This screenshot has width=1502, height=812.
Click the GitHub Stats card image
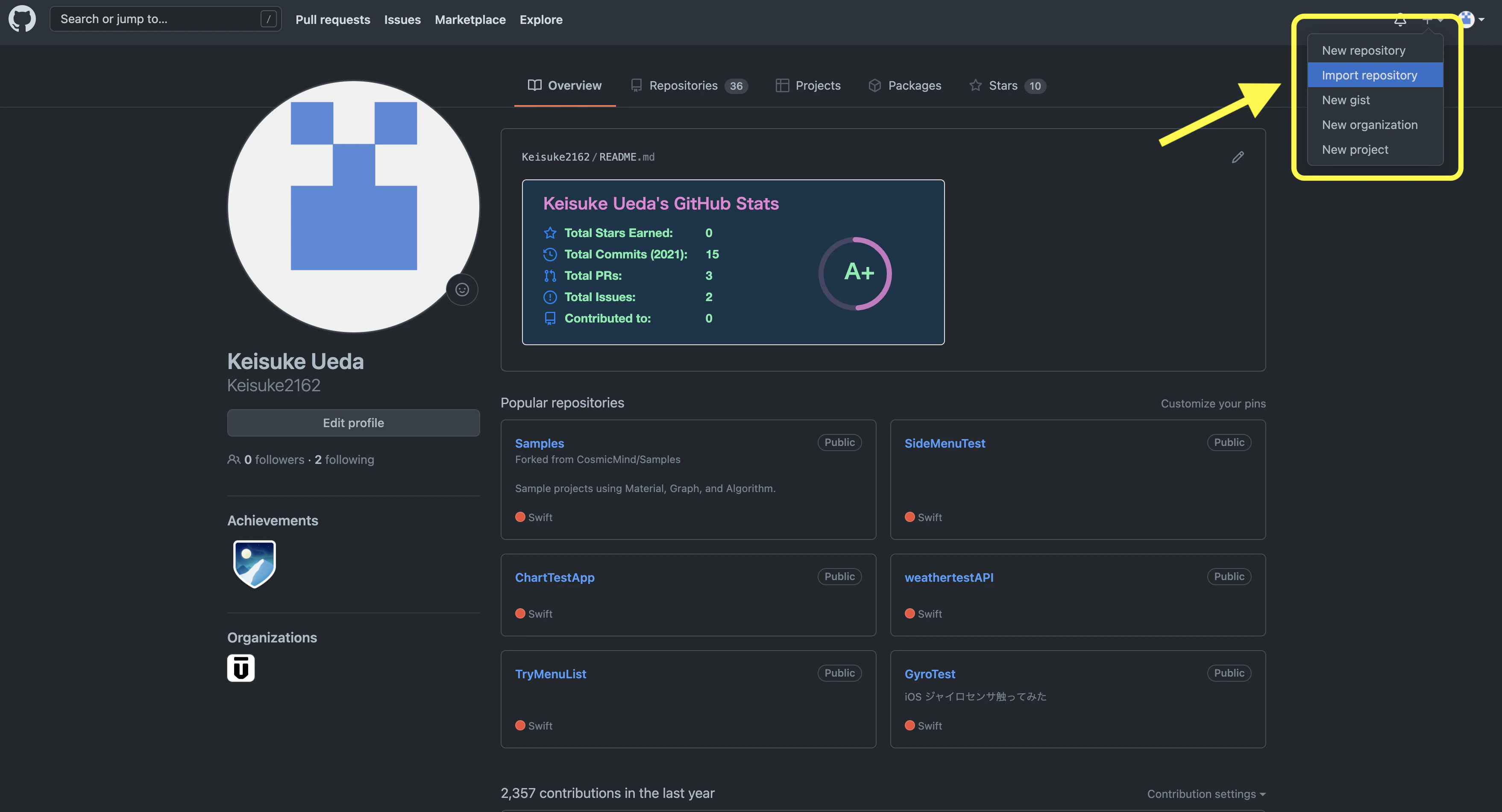[733, 262]
